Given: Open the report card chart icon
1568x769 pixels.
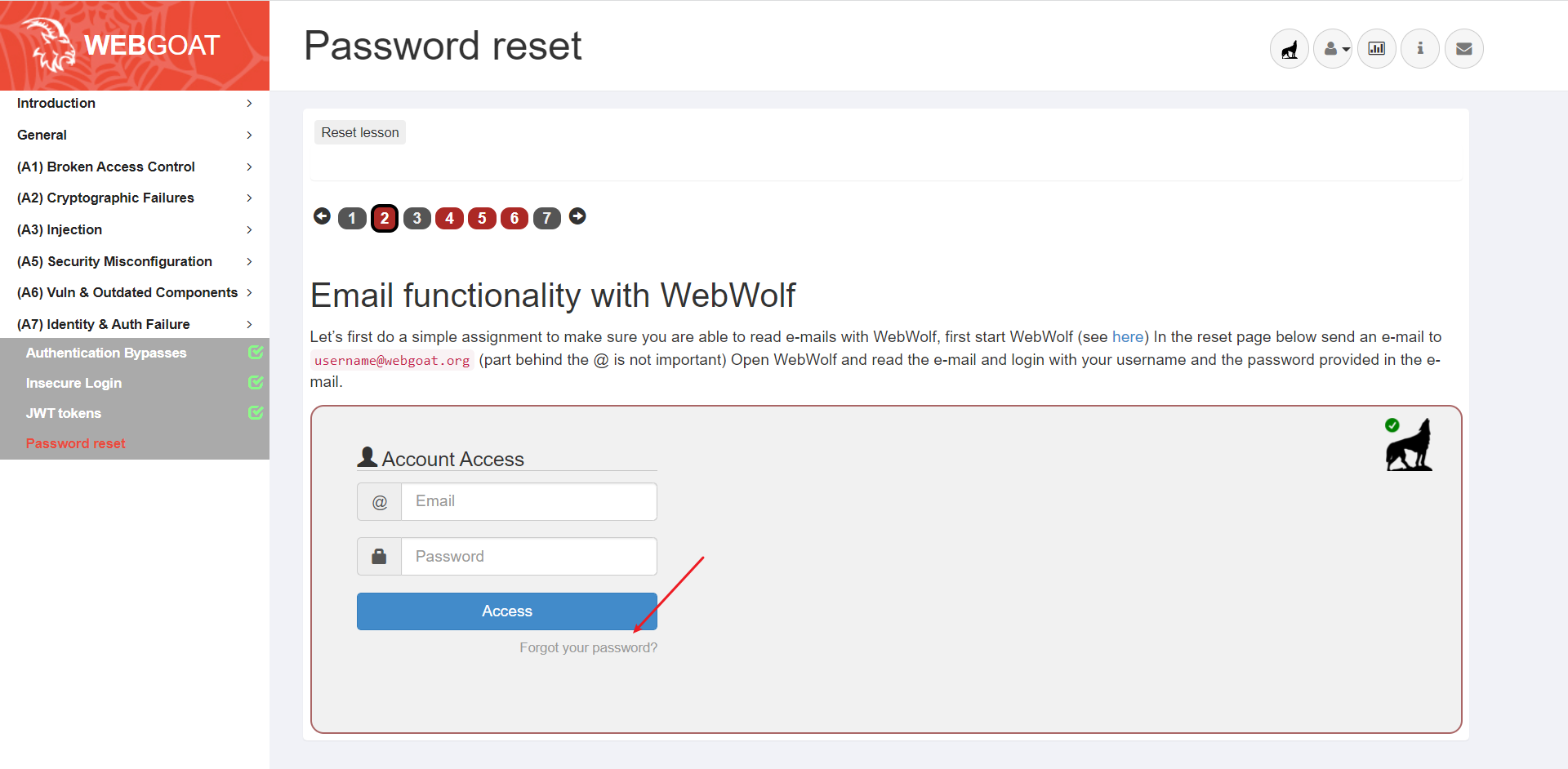Looking at the screenshot, I should click(x=1377, y=49).
